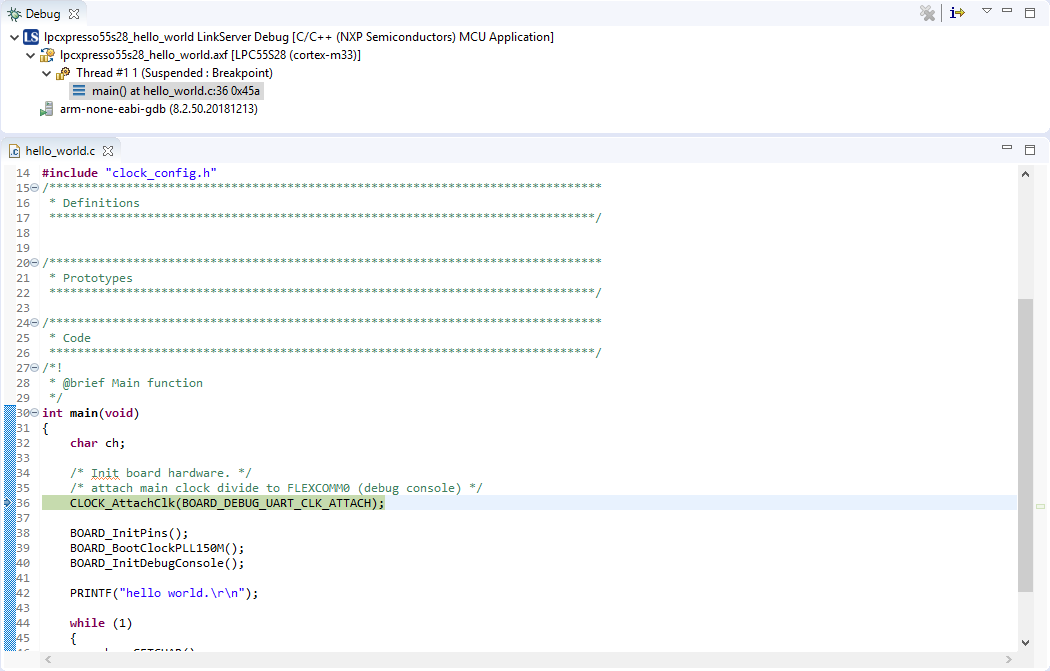Fold the main function at line 30

tap(35, 413)
